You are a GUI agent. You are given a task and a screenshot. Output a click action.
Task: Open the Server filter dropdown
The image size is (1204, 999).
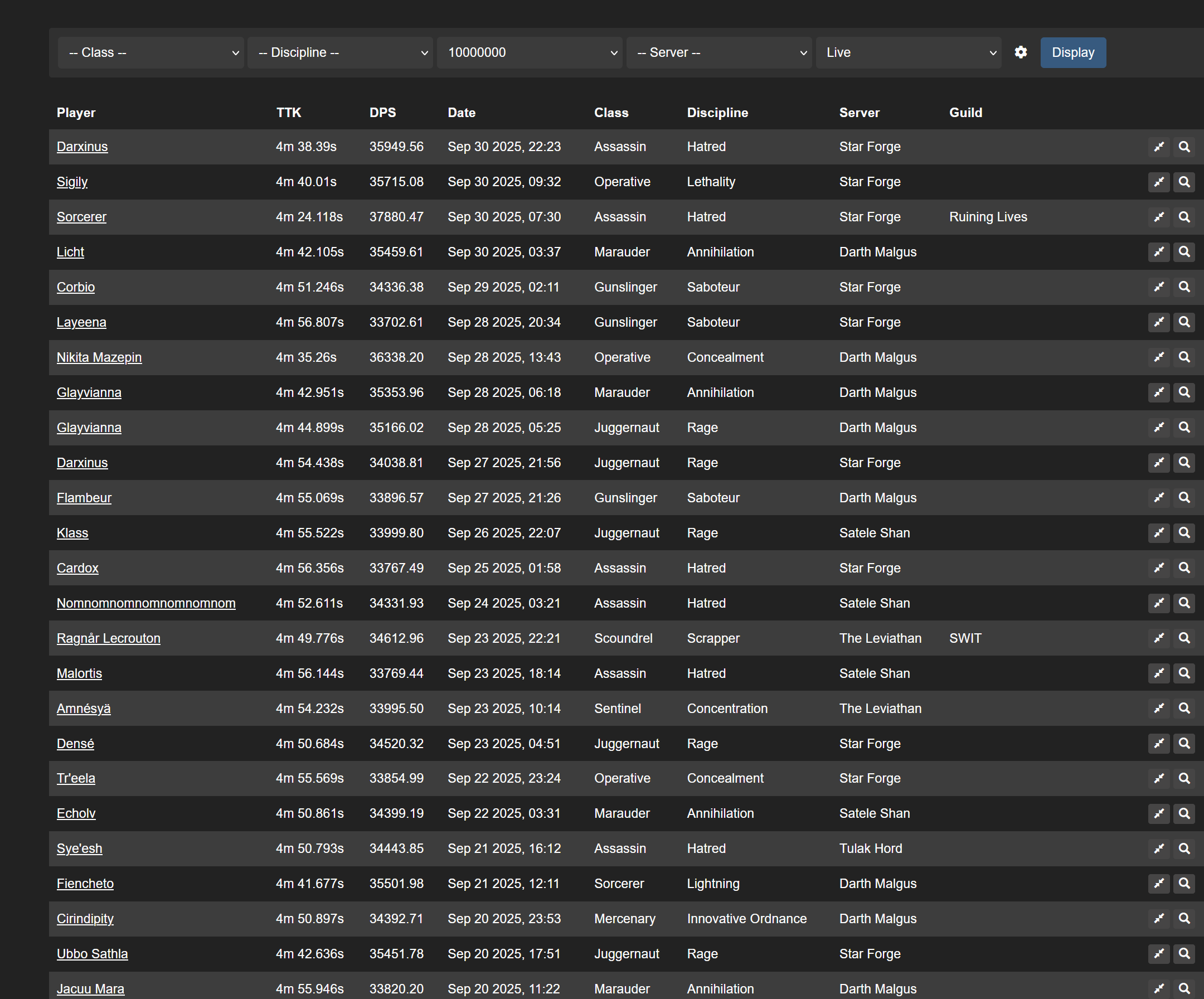[719, 53]
